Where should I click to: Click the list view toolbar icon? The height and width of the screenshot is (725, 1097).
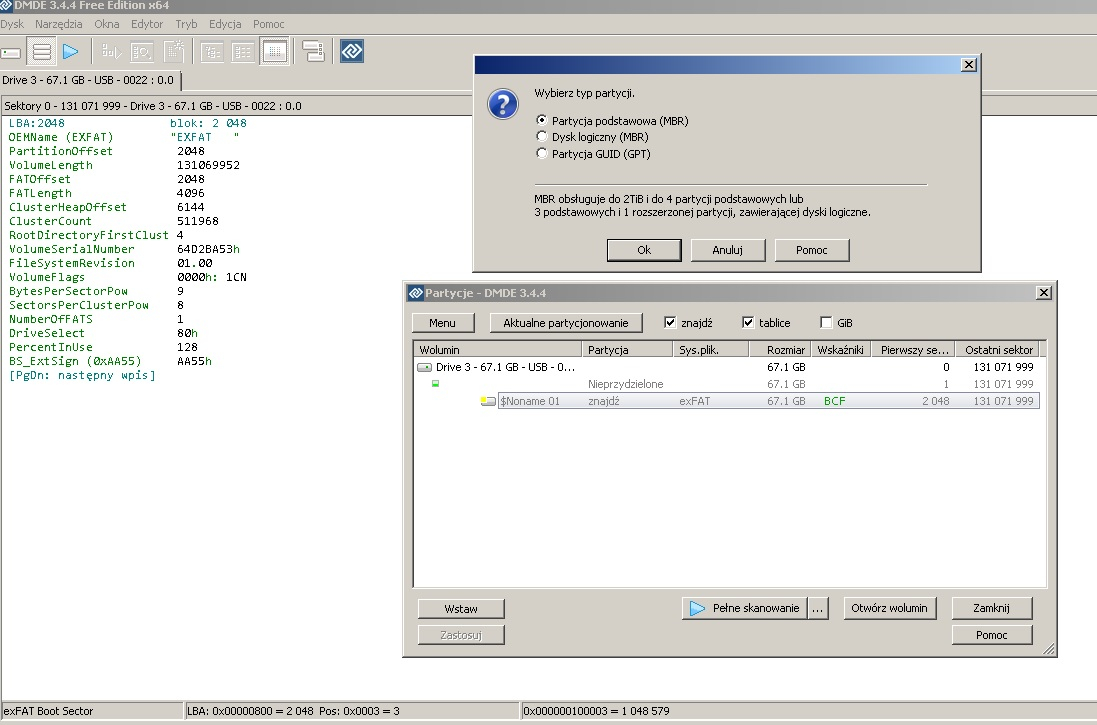pyautogui.click(x=243, y=52)
